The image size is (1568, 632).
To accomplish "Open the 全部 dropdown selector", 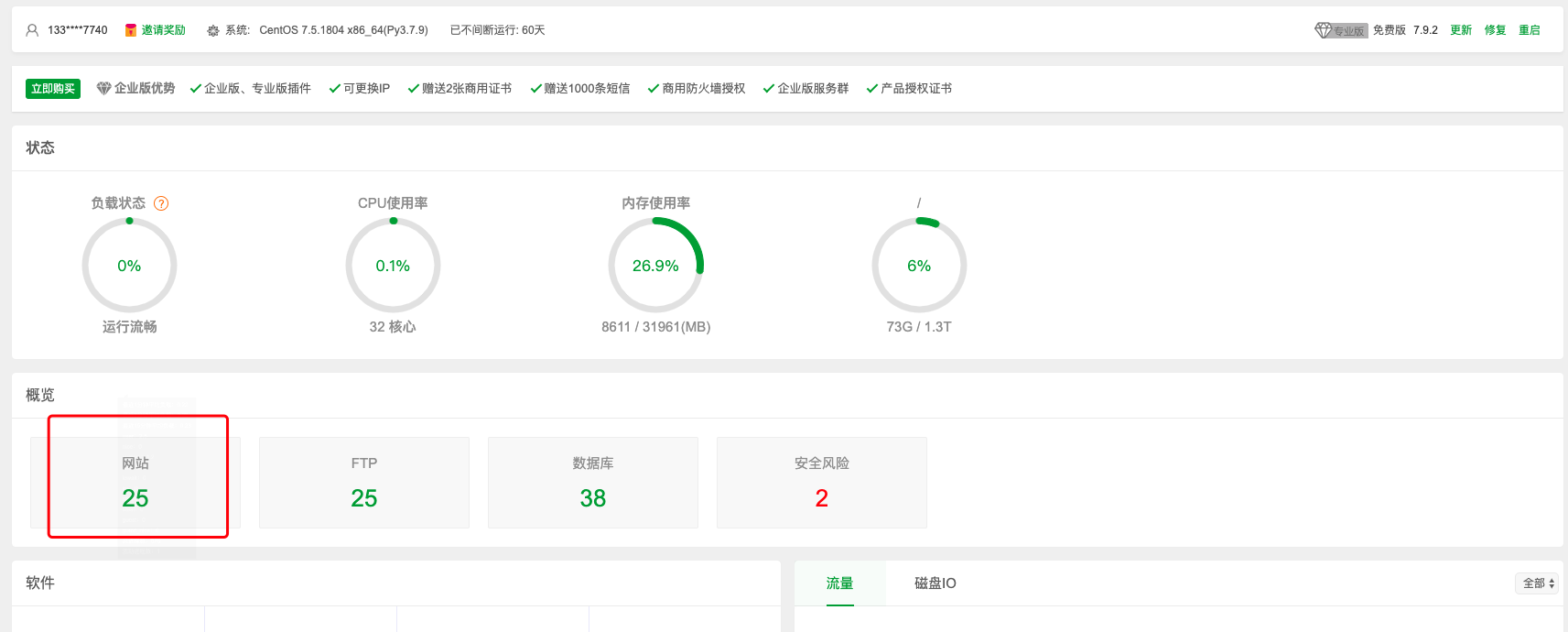I will click(x=1537, y=583).
